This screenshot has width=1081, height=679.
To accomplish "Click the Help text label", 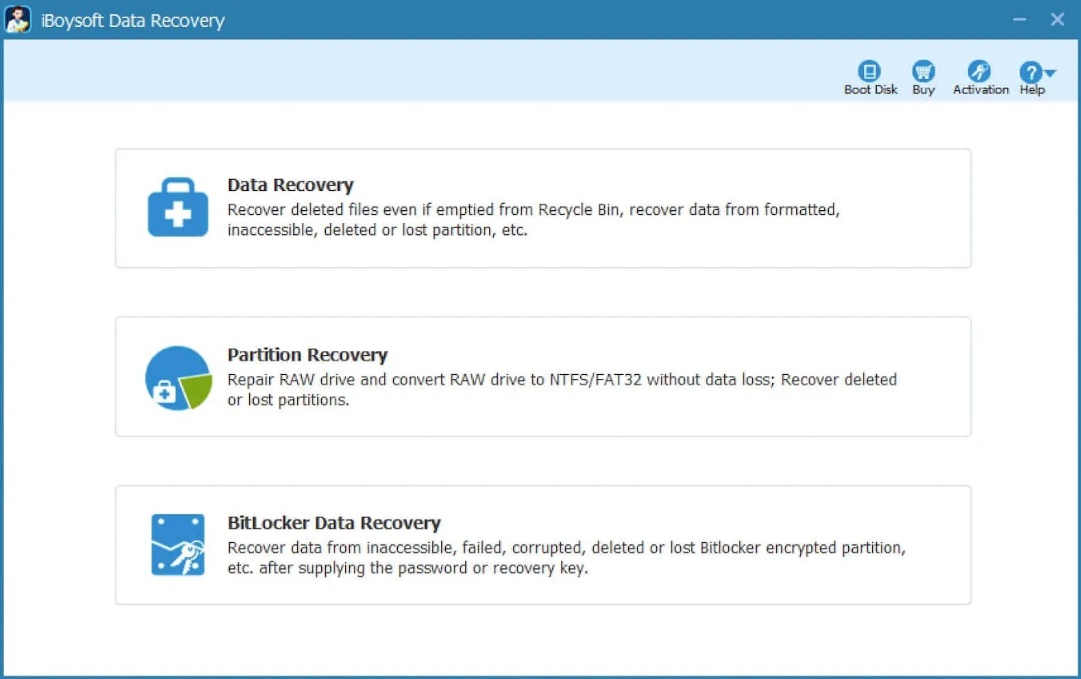I will pos(1032,90).
